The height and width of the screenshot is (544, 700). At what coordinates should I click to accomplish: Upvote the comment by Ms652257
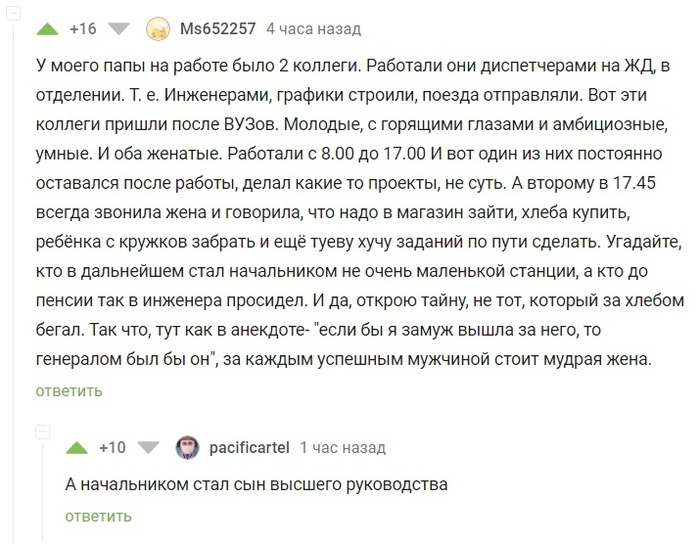click(47, 29)
